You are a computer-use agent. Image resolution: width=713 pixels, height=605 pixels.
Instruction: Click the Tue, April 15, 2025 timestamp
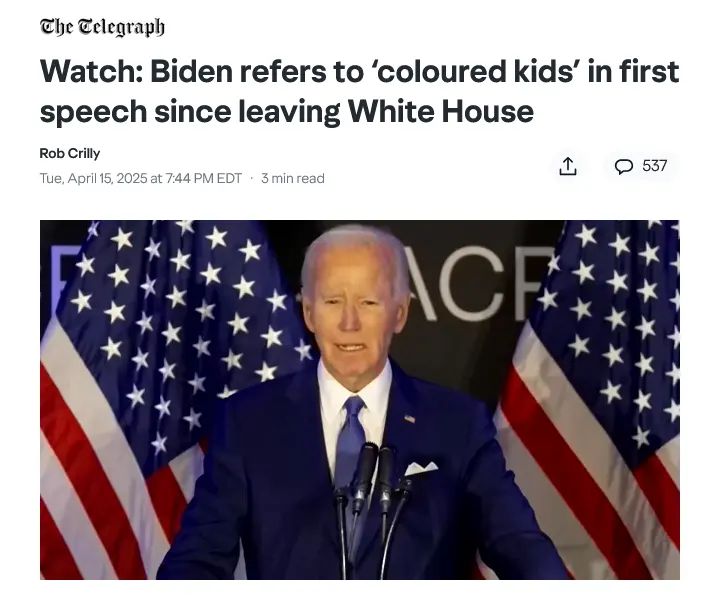tap(141, 178)
